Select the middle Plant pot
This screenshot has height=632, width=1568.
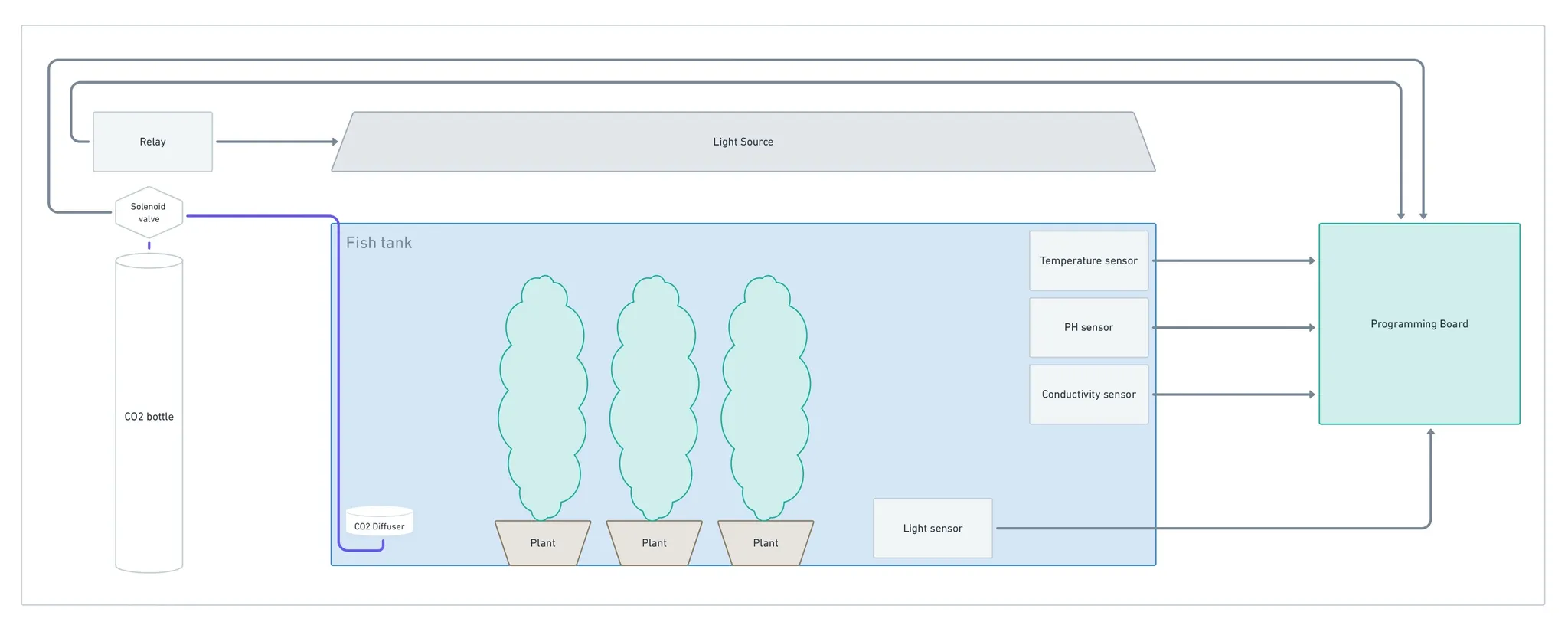point(654,543)
